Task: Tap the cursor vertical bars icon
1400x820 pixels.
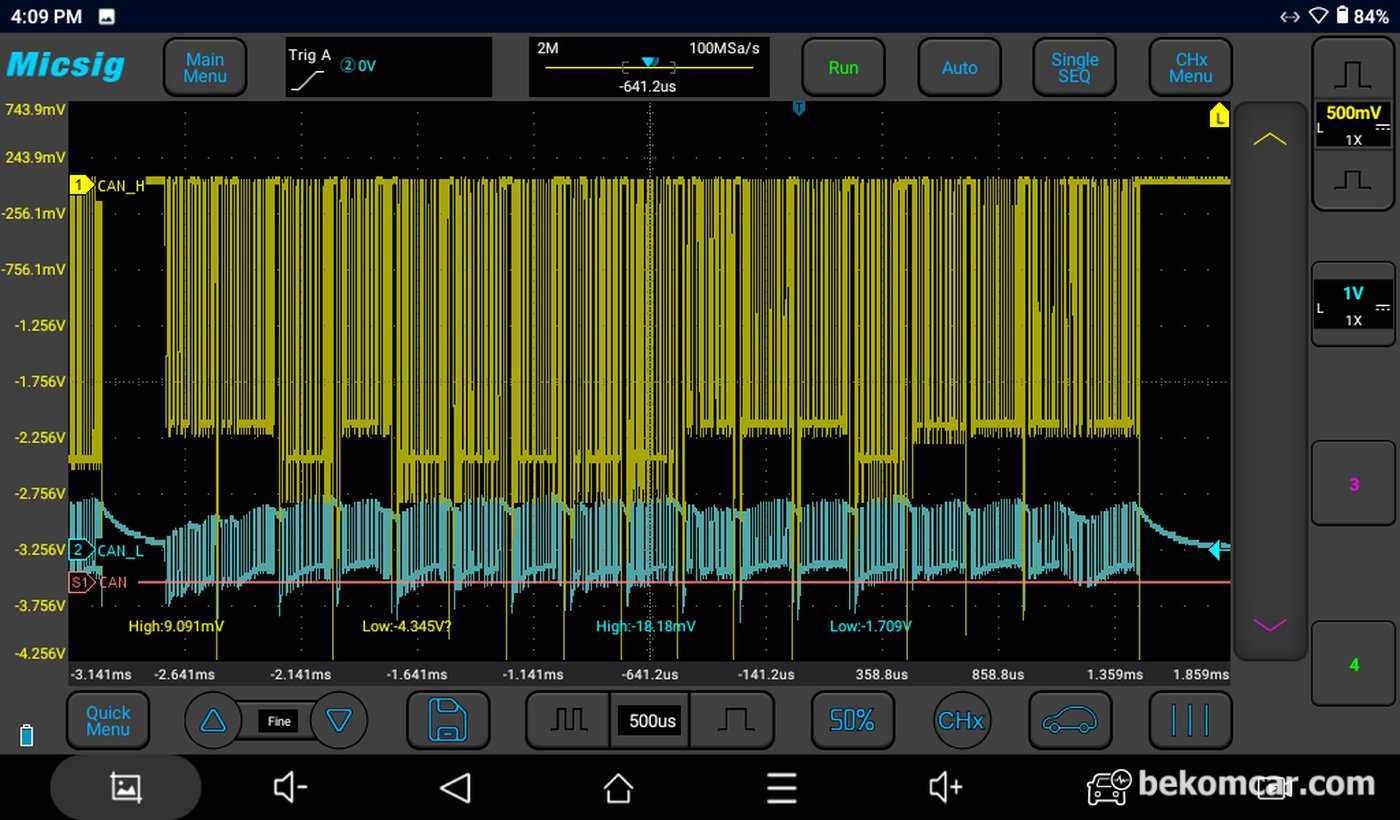Action: coord(1190,720)
